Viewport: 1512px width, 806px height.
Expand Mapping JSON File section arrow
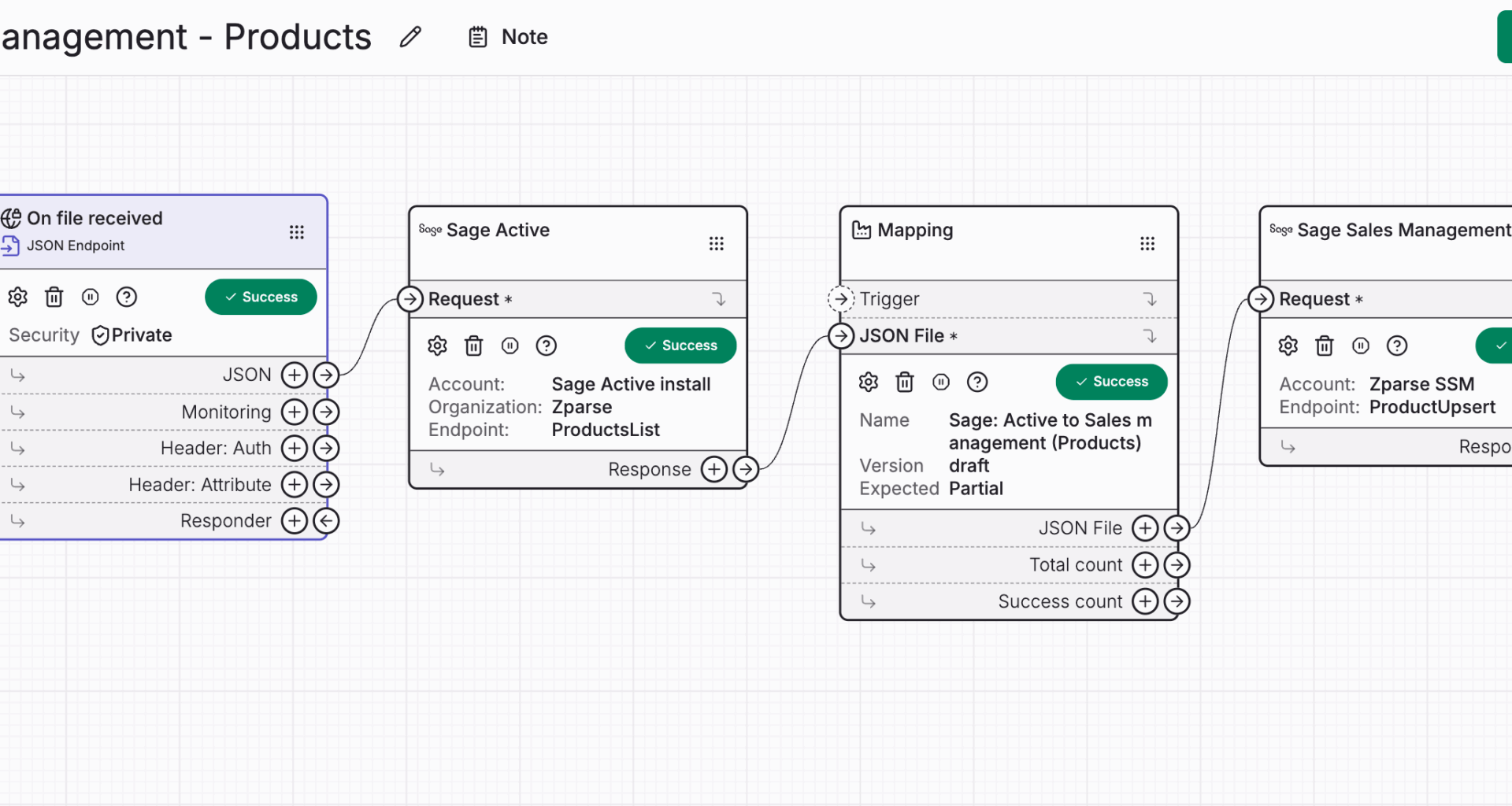pos(1151,336)
